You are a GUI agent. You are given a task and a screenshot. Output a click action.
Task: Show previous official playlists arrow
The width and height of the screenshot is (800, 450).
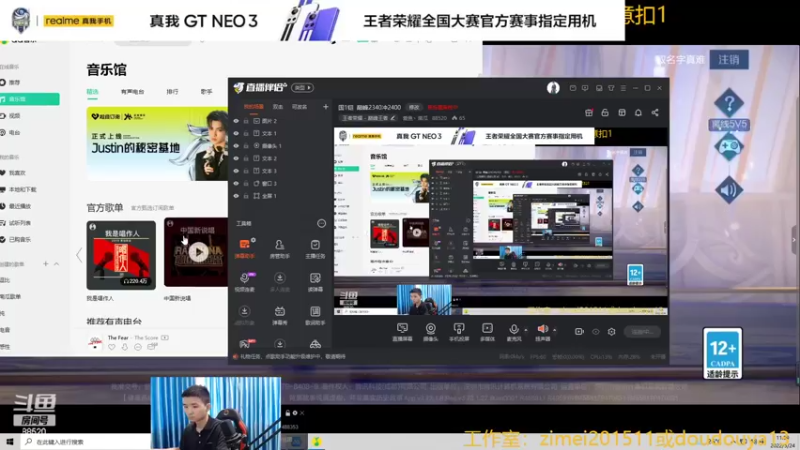pos(79,255)
